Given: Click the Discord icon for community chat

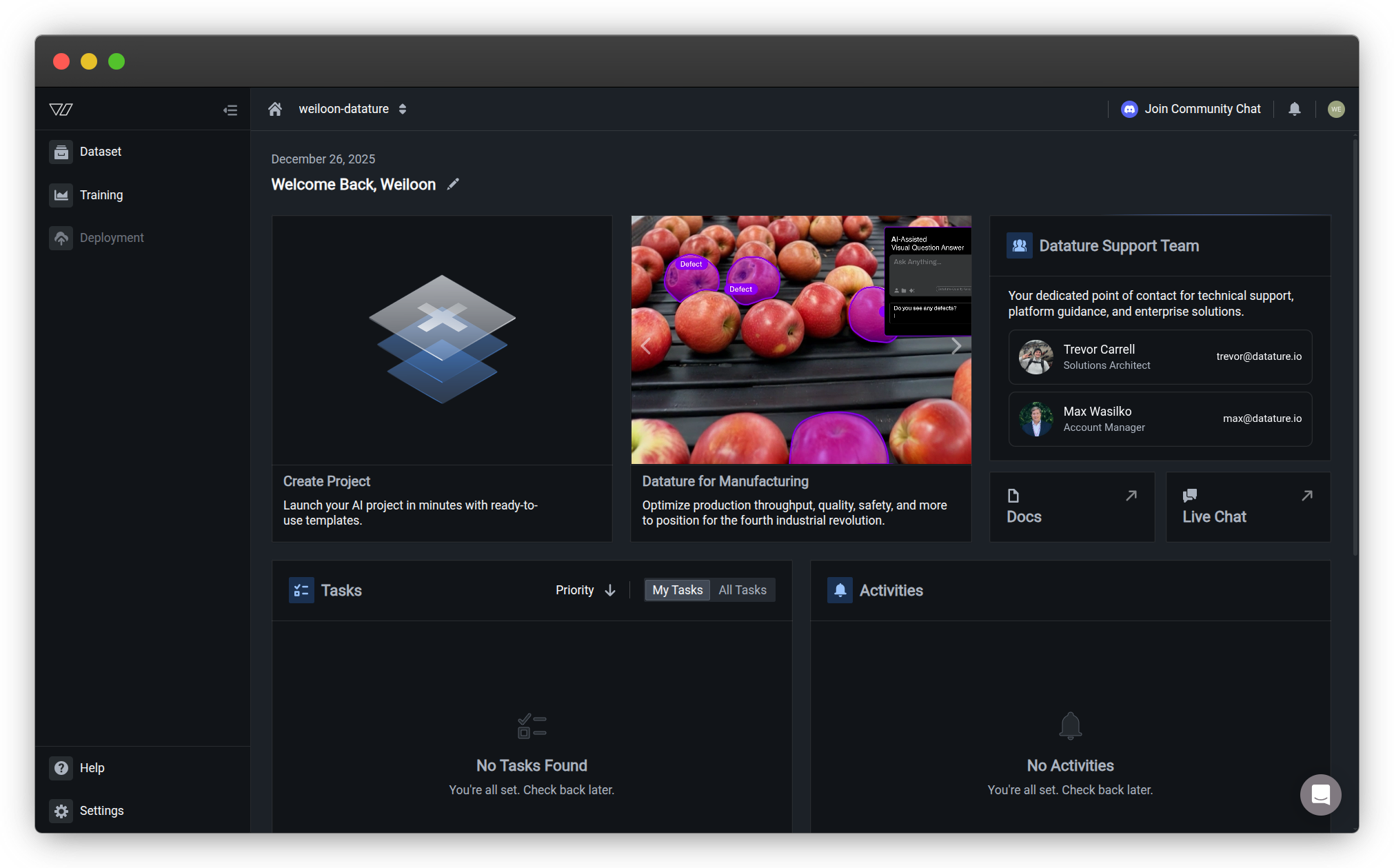Looking at the screenshot, I should (x=1129, y=109).
